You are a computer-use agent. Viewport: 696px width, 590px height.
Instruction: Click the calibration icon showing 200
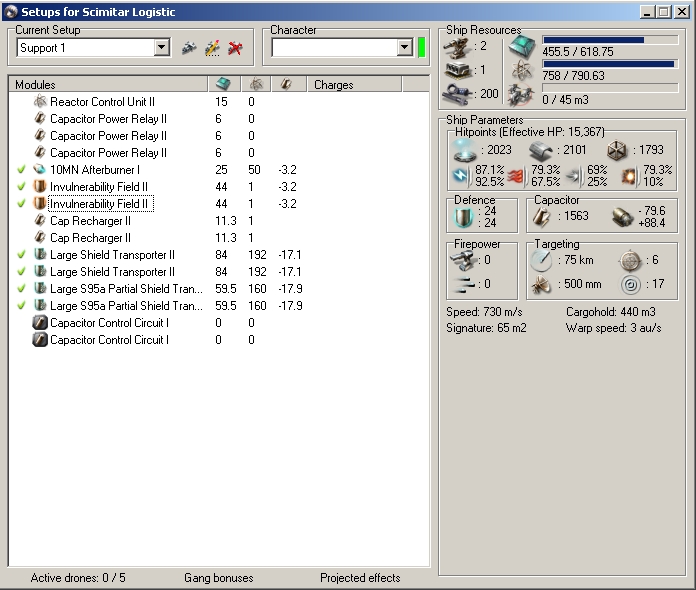click(x=457, y=94)
